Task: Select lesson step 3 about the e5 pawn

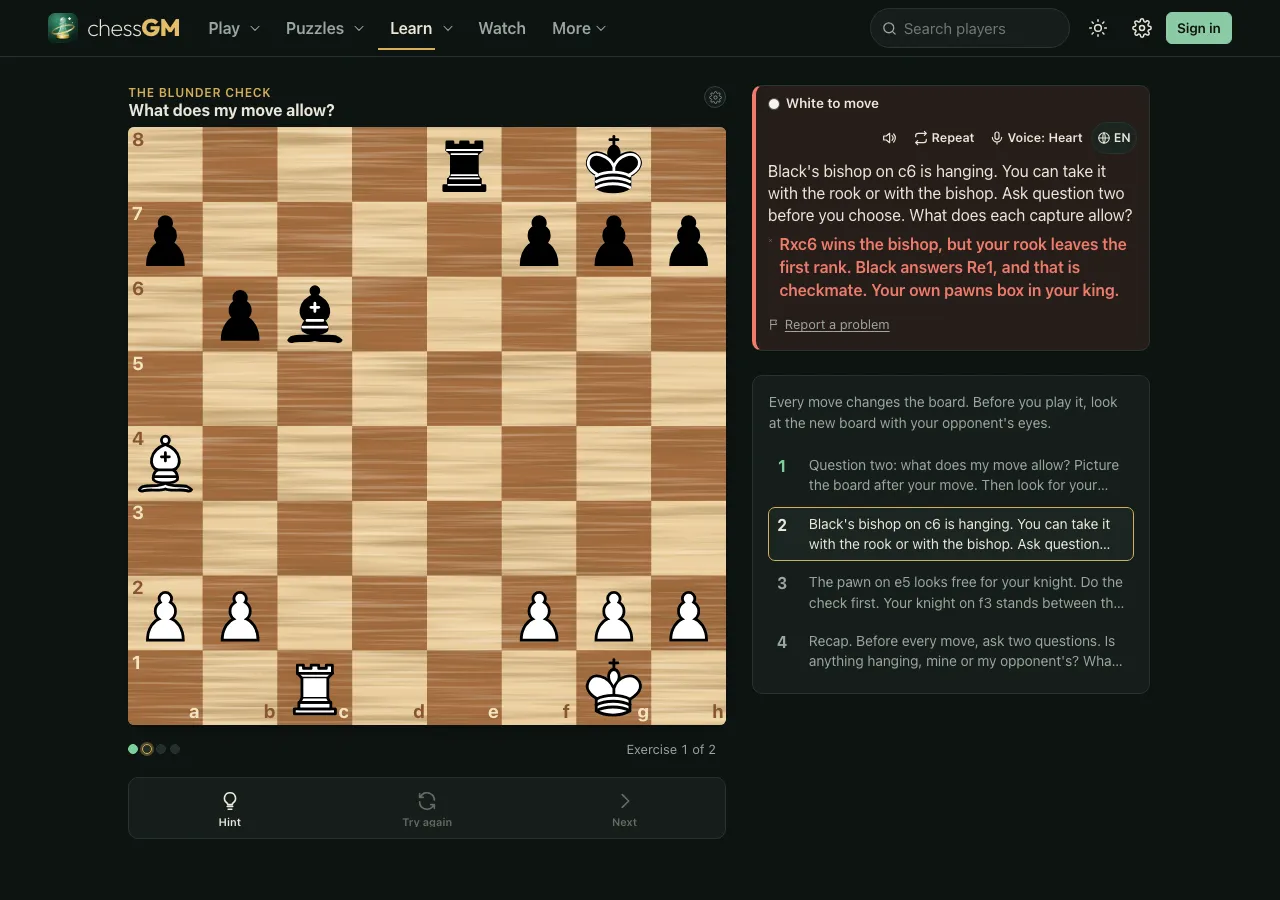Action: pos(951,593)
